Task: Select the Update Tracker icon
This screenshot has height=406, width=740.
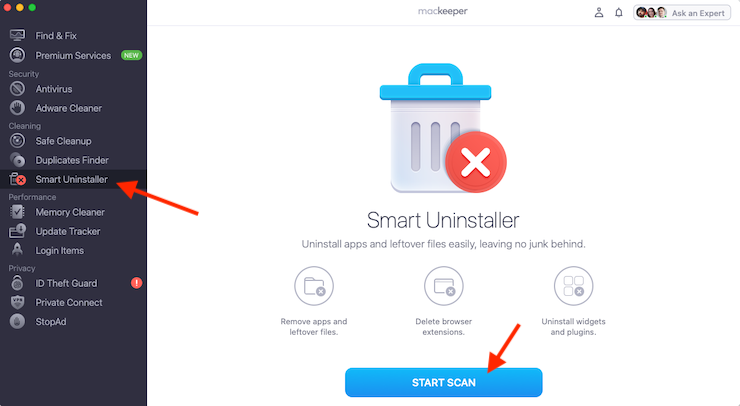Action: click(17, 231)
